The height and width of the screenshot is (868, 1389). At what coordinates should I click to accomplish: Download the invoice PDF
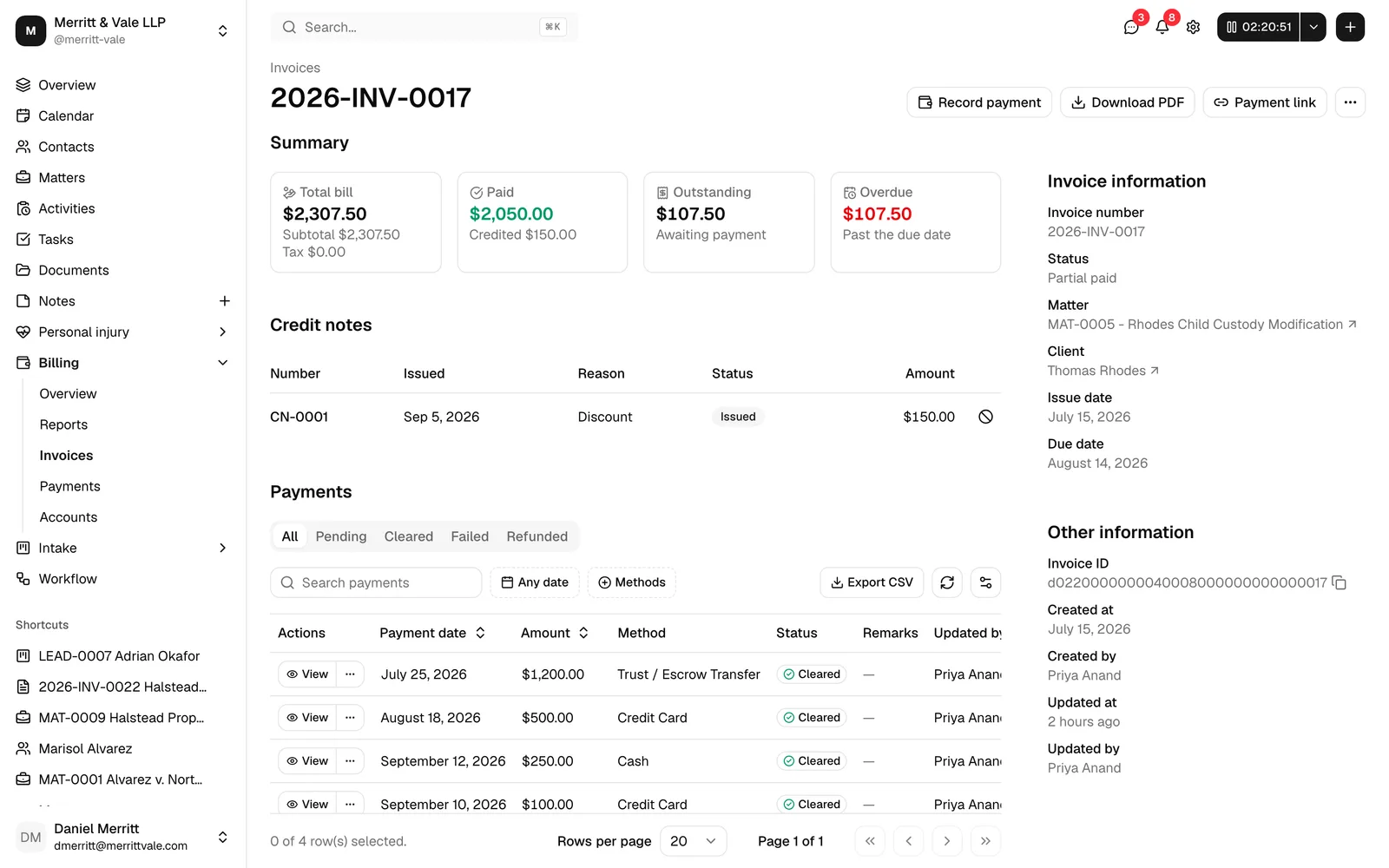(1128, 102)
